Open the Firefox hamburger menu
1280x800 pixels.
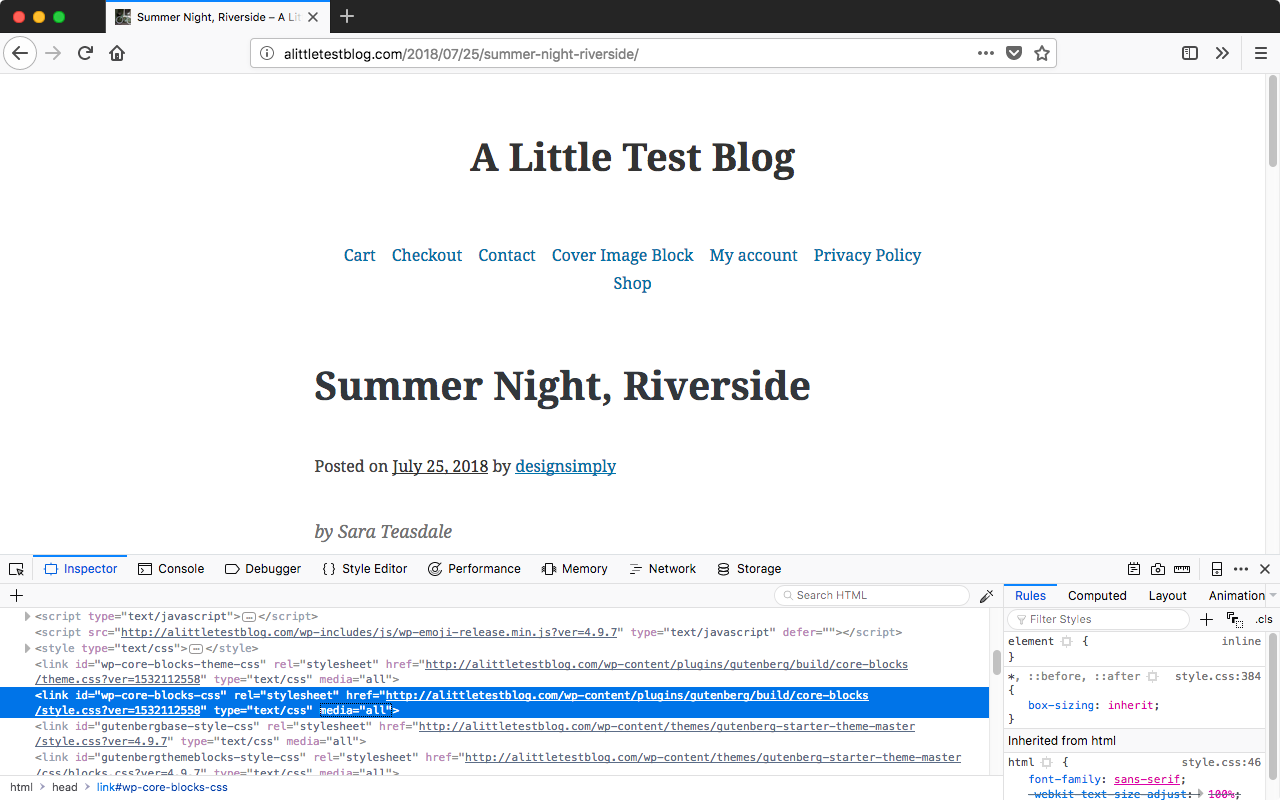point(1260,53)
